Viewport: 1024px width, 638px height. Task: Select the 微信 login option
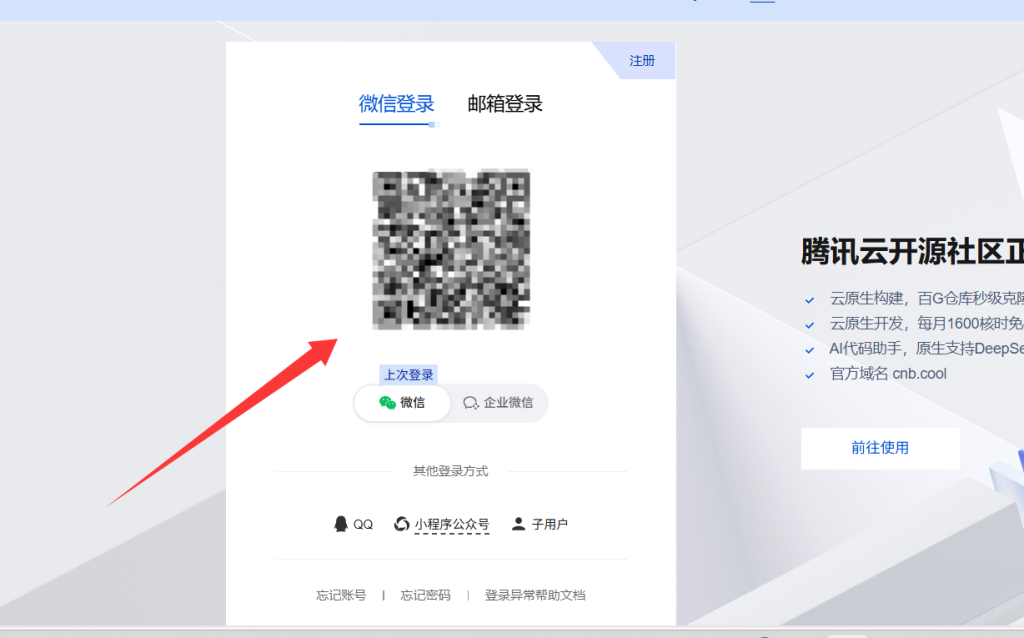coord(402,403)
